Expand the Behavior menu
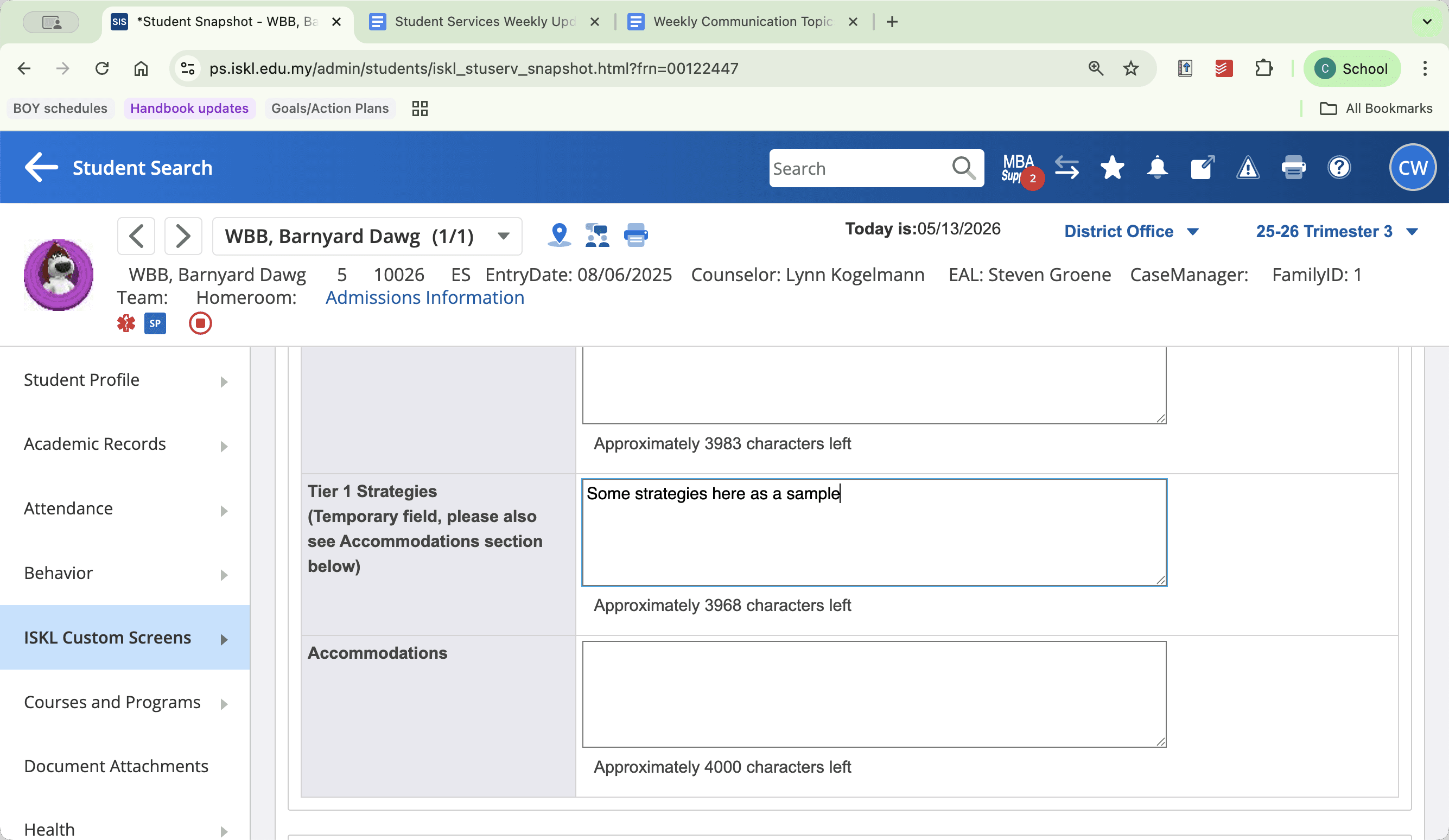Image resolution: width=1449 pixels, height=840 pixels. click(125, 573)
